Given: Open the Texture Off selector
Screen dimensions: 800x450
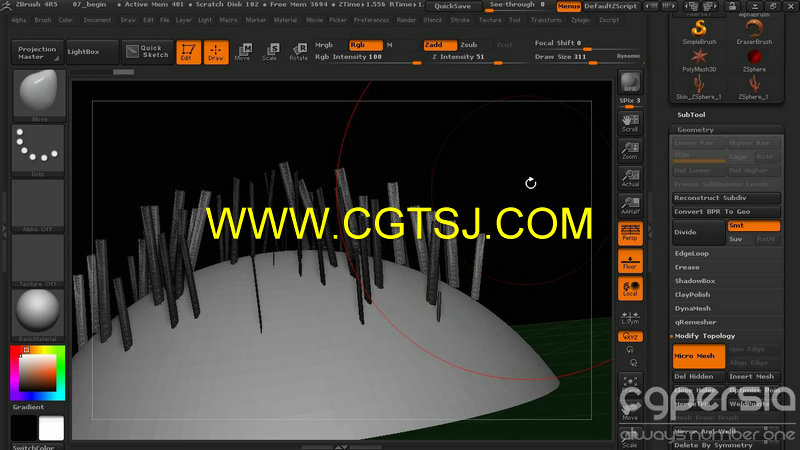Looking at the screenshot, I should tap(39, 261).
